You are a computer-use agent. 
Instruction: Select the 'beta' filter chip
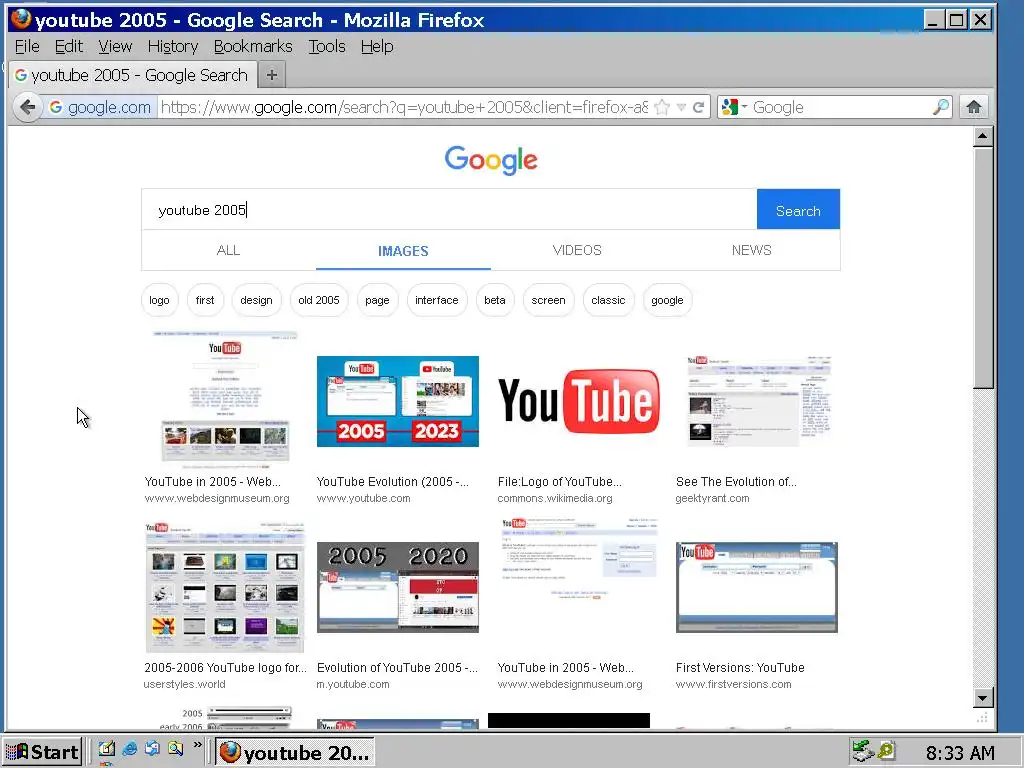click(x=495, y=300)
